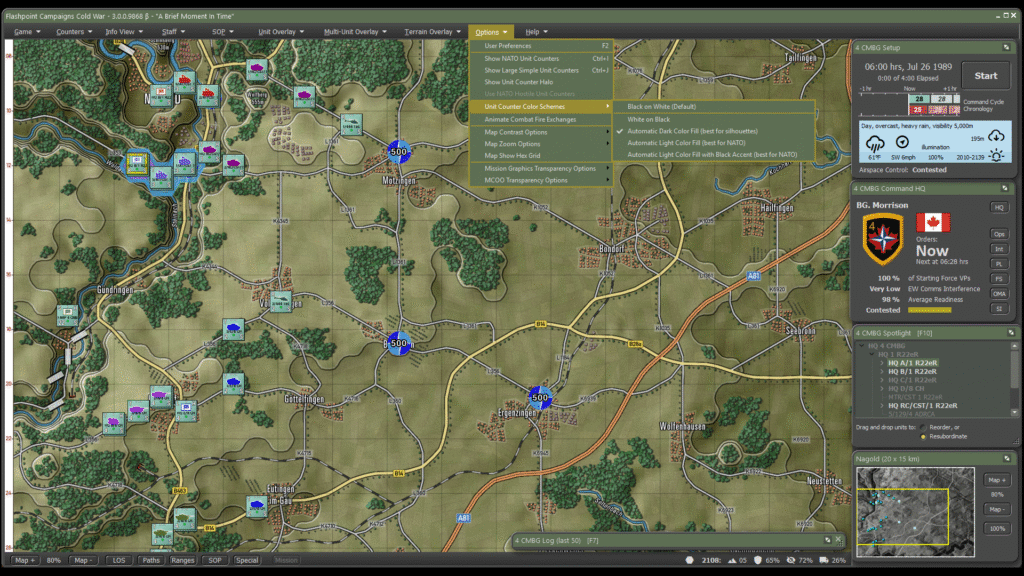Click the wind direction compass icon
1024x576 pixels.
pyautogui.click(x=901, y=143)
